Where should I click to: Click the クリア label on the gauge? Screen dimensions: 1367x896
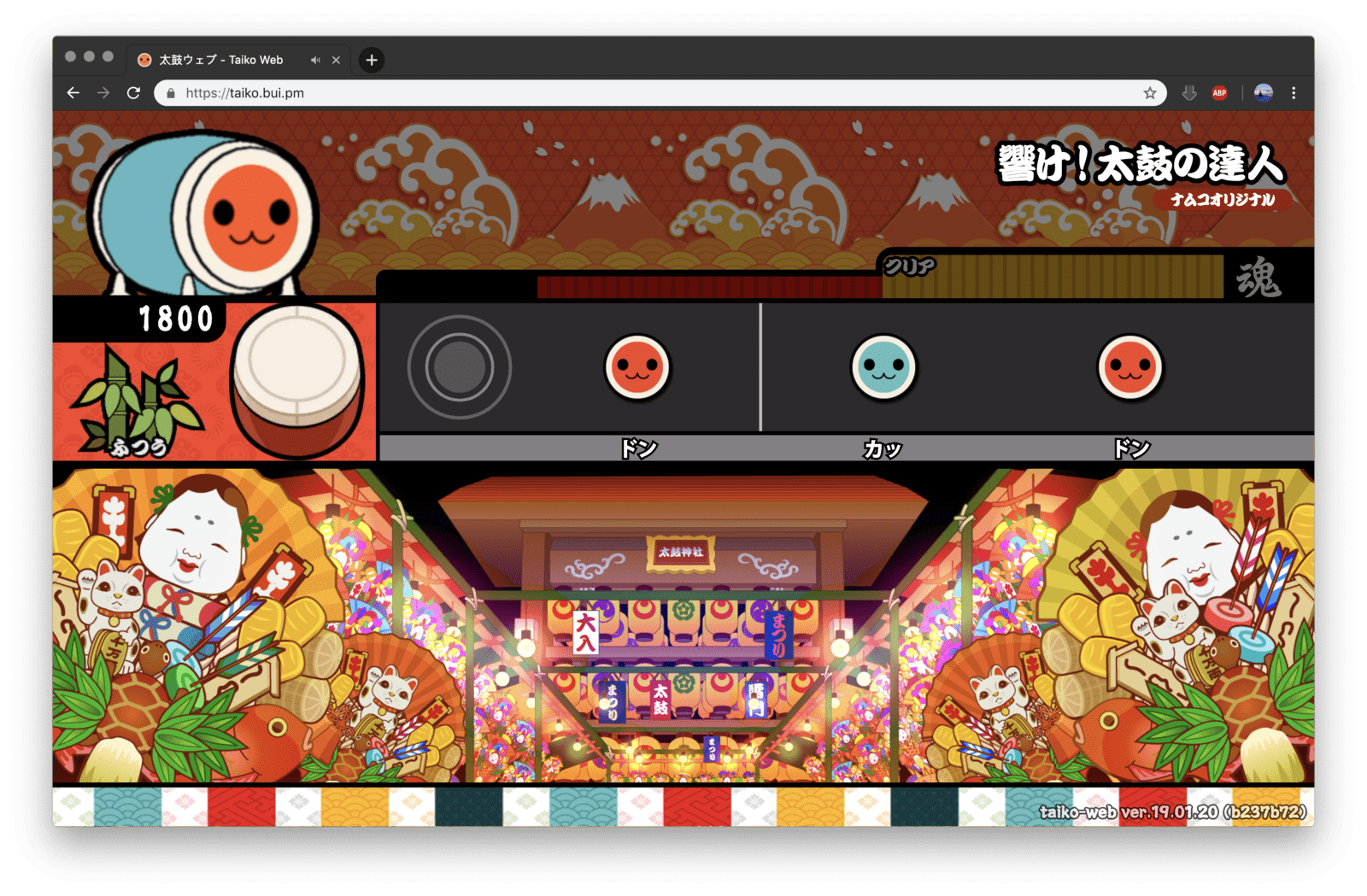909,266
